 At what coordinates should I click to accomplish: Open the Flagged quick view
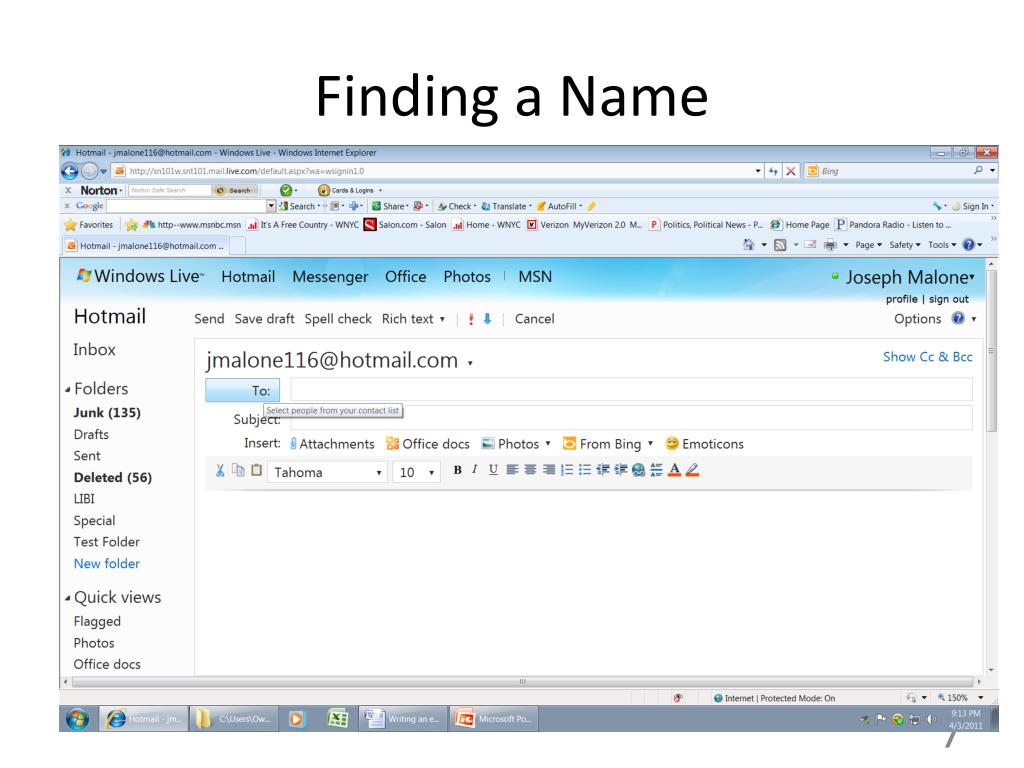[x=97, y=621]
